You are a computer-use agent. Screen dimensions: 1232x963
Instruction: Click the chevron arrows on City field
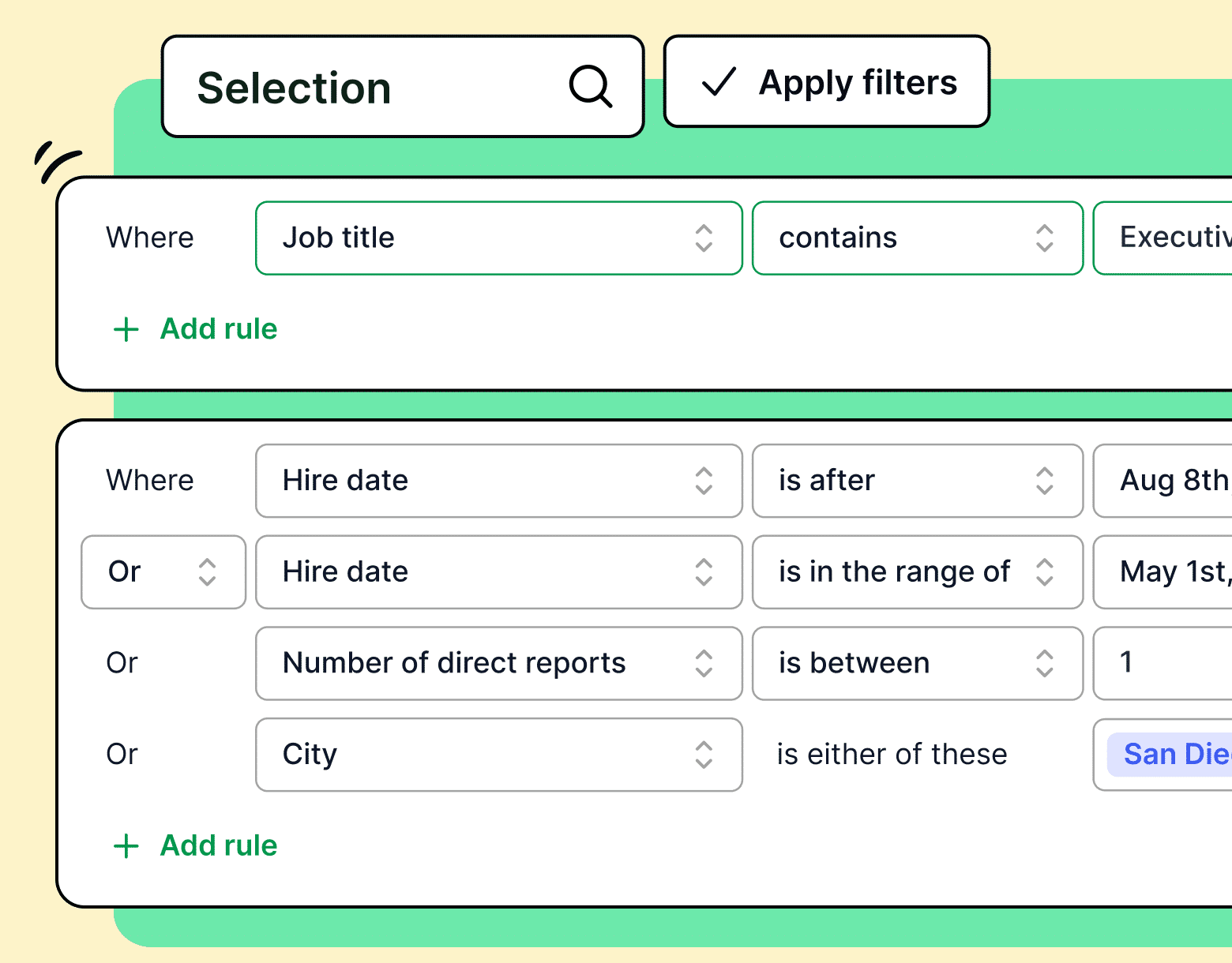coord(704,755)
